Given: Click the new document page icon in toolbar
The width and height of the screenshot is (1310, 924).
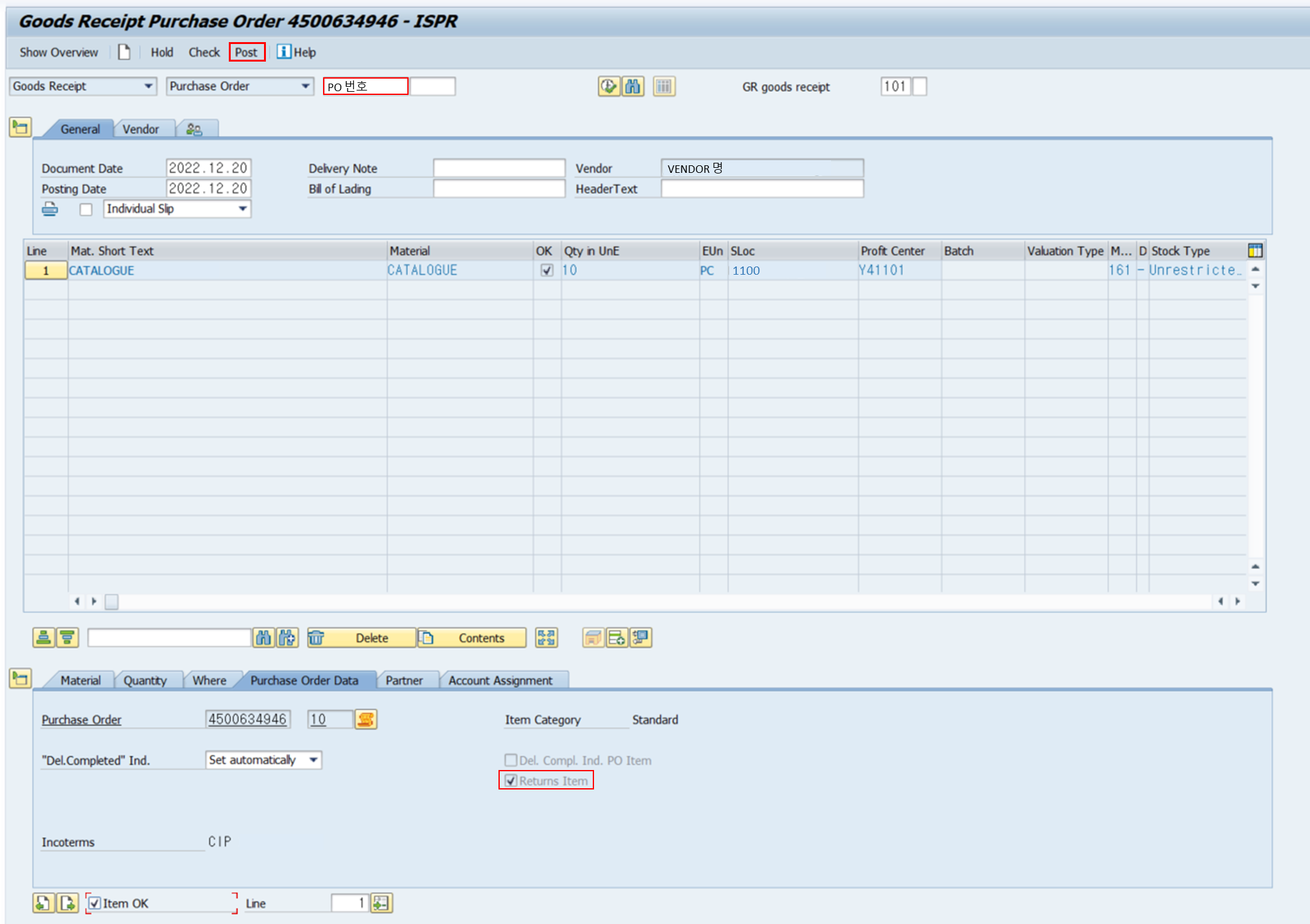Looking at the screenshot, I should (124, 52).
